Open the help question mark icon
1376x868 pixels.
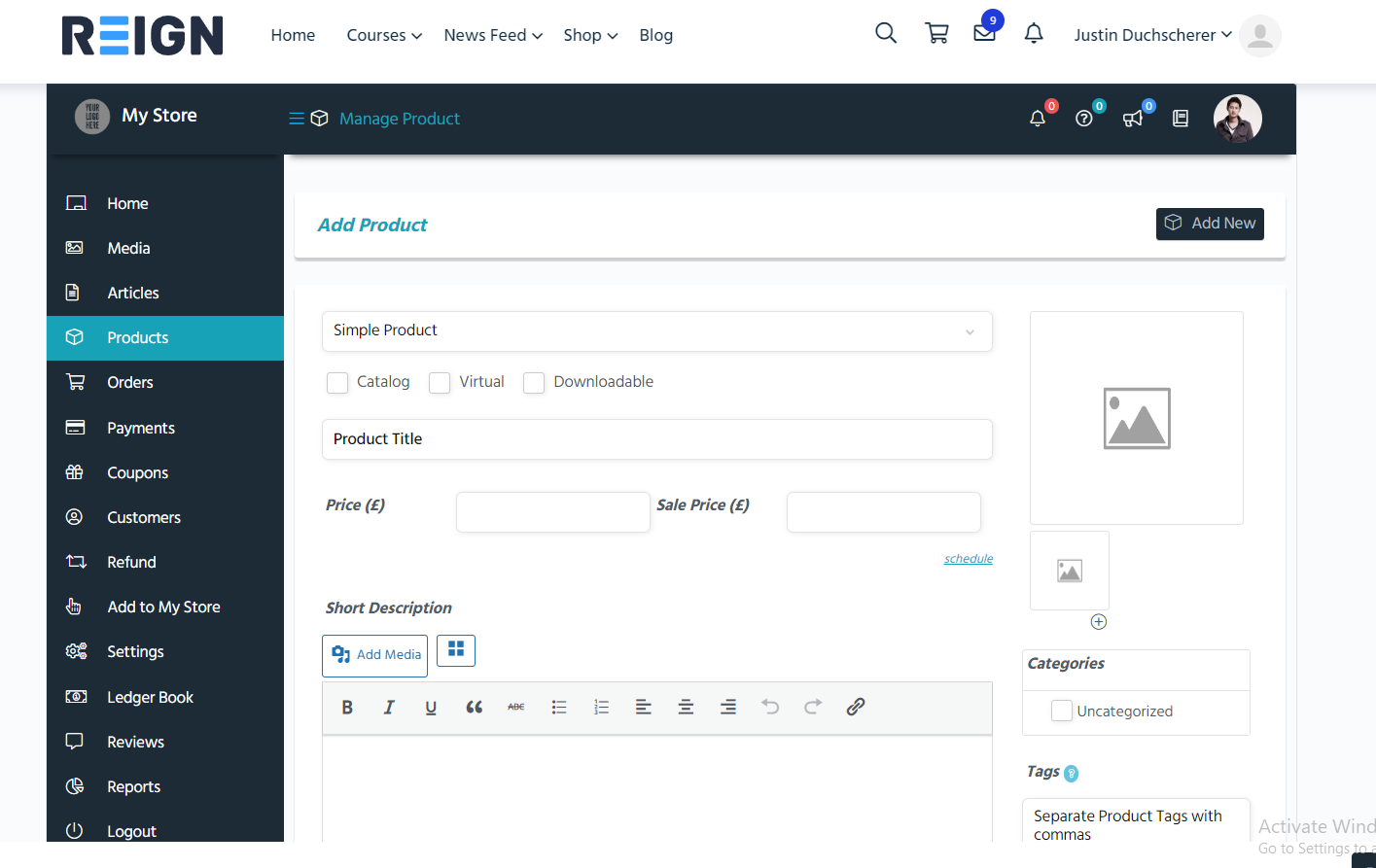(x=1084, y=118)
